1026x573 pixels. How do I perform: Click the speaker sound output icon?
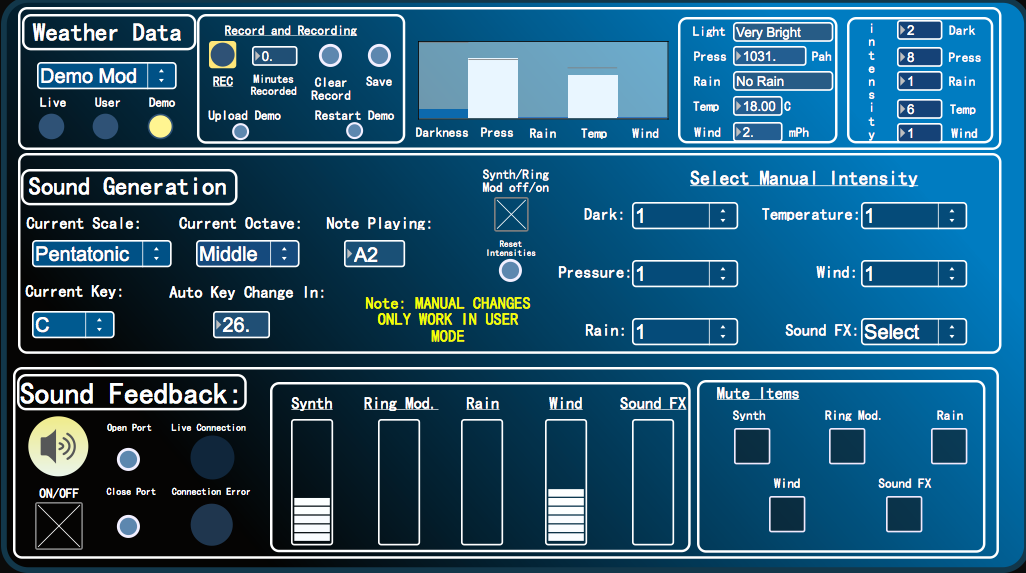point(58,446)
